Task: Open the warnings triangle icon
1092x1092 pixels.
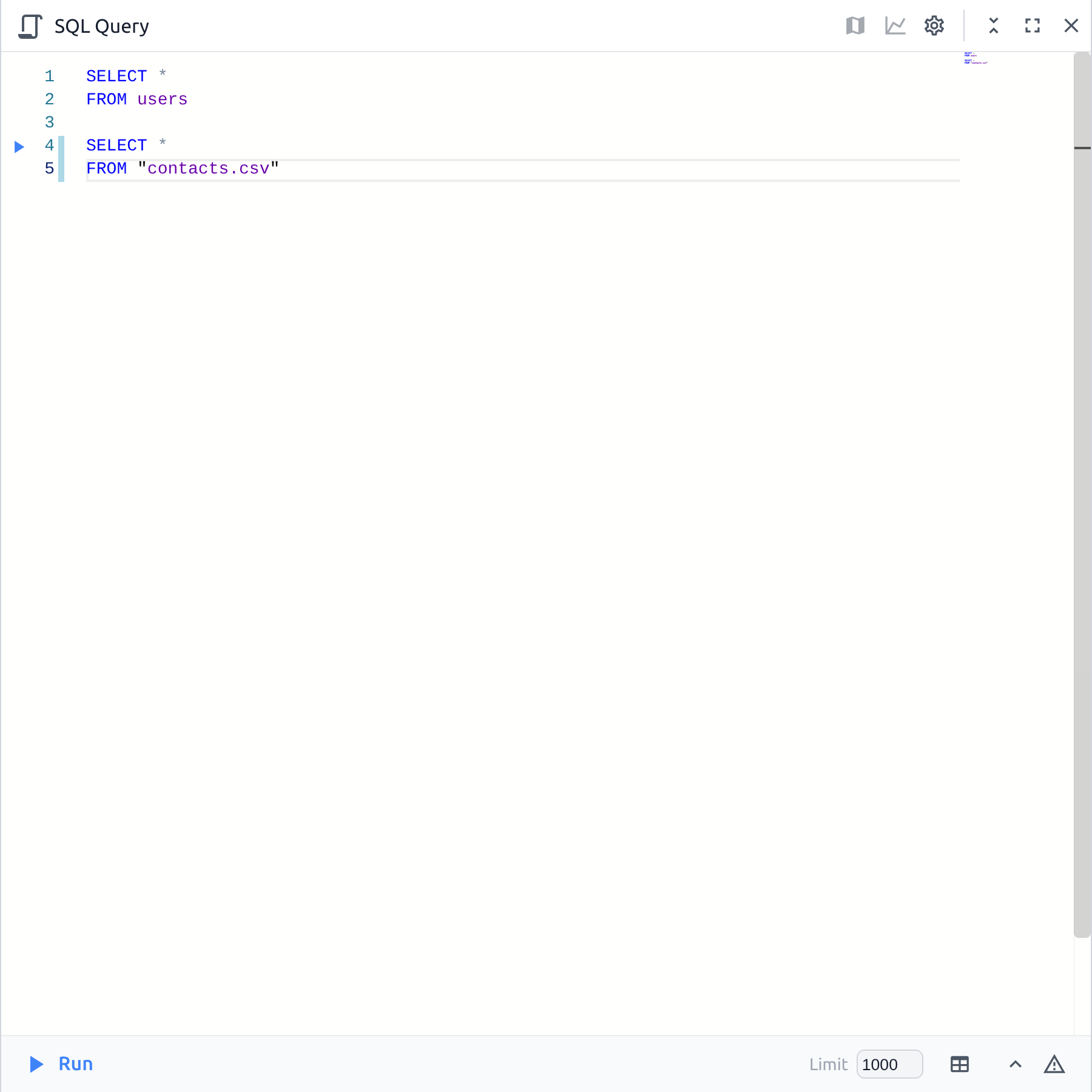Action: tap(1054, 1064)
